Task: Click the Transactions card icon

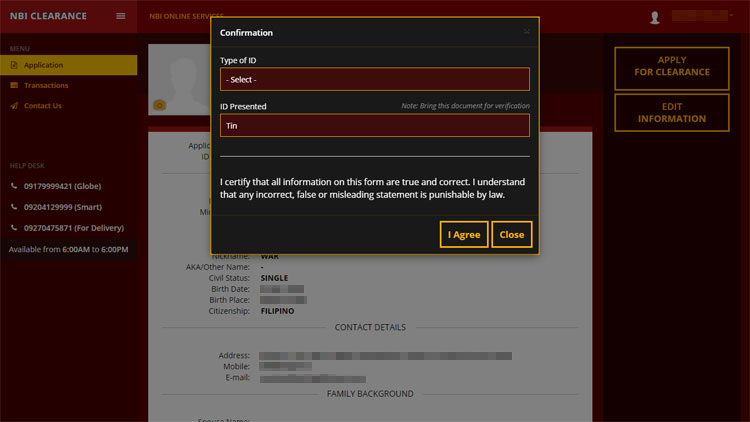Action: tap(14, 85)
